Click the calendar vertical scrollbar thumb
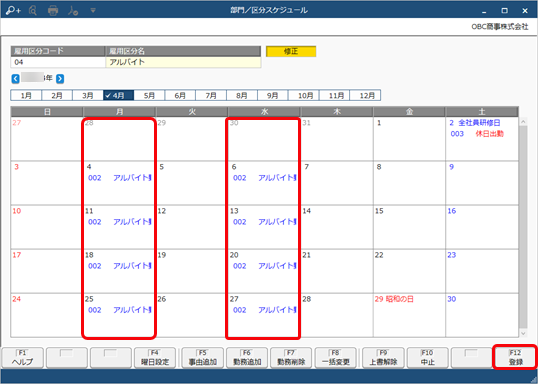The width and height of the screenshot is (538, 384). [x=523, y=226]
